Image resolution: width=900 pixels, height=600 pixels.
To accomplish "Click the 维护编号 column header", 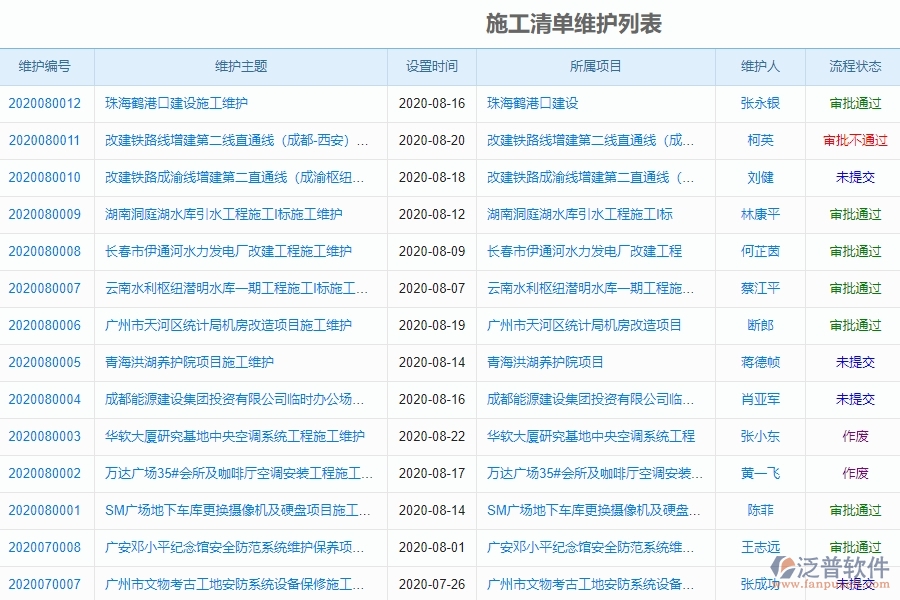I will click(45, 66).
